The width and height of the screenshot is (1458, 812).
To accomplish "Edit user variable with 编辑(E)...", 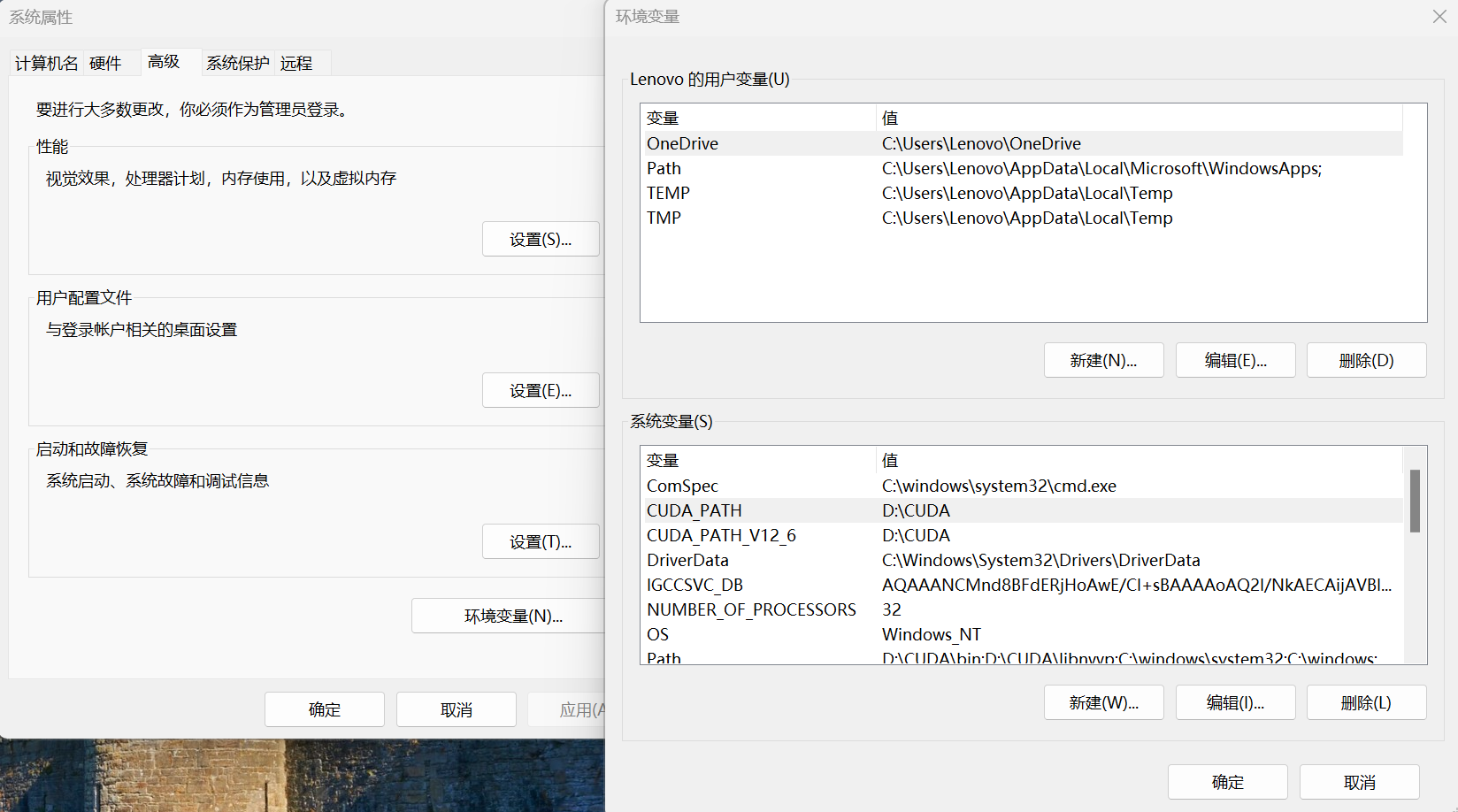I will [1236, 360].
